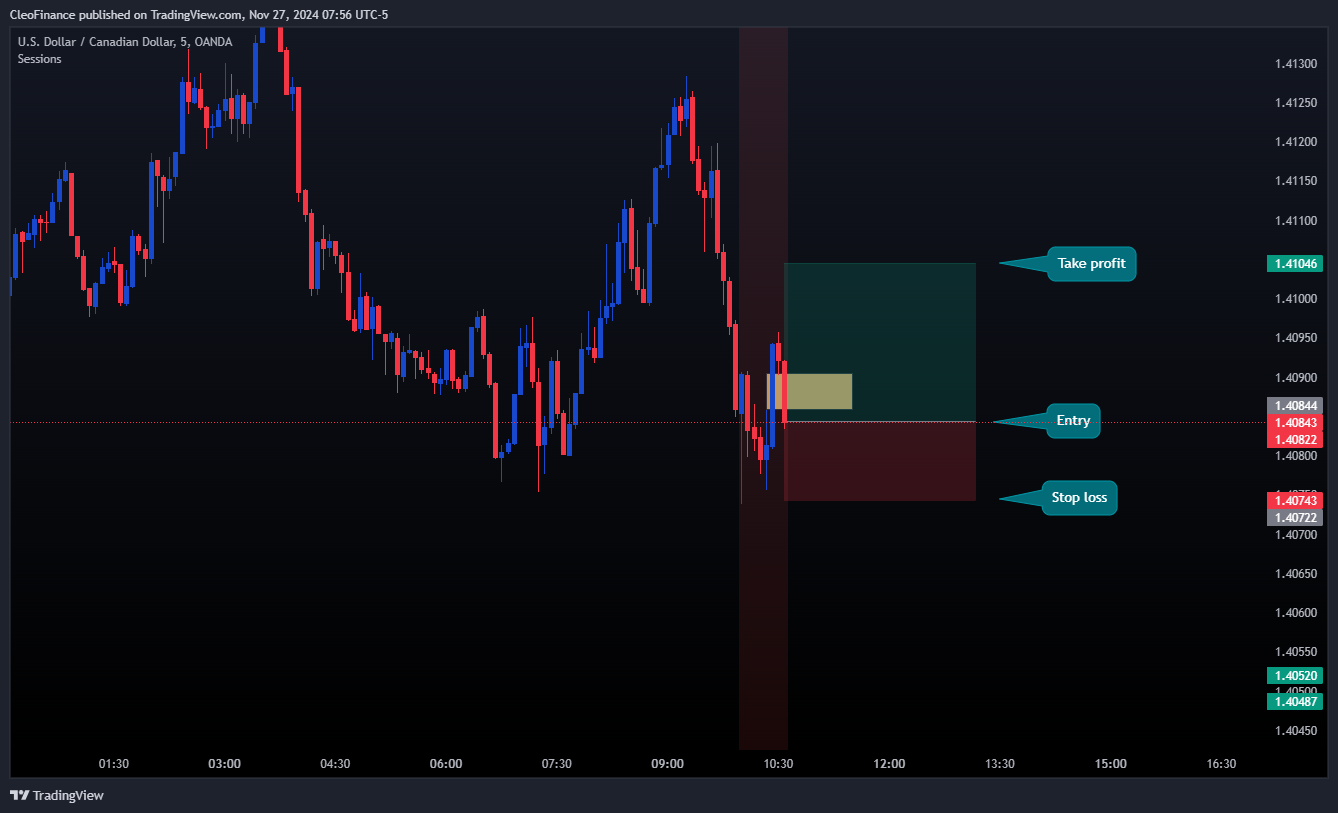Click the 15:00 time axis label

tap(1110, 764)
